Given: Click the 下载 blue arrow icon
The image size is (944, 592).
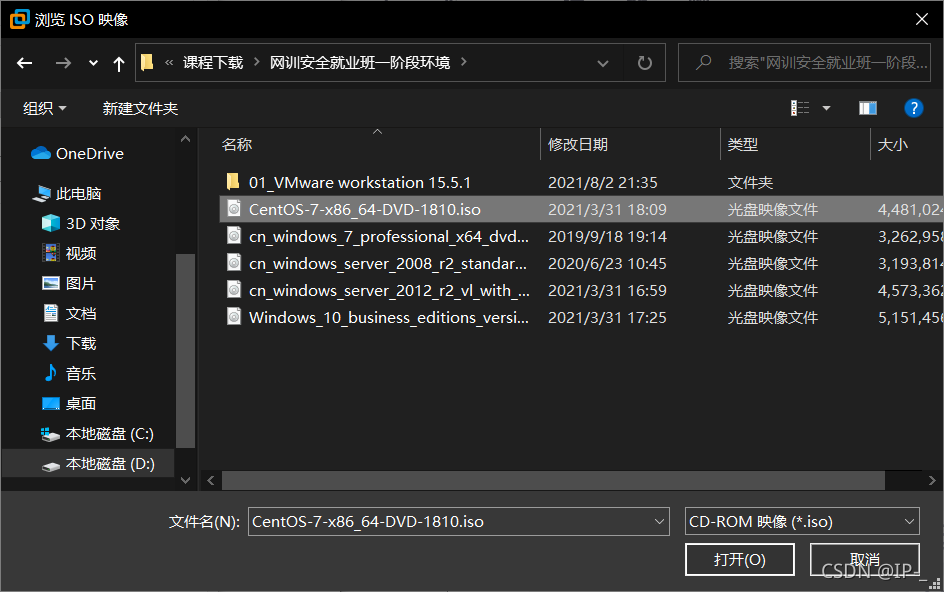Looking at the screenshot, I should coord(51,343).
